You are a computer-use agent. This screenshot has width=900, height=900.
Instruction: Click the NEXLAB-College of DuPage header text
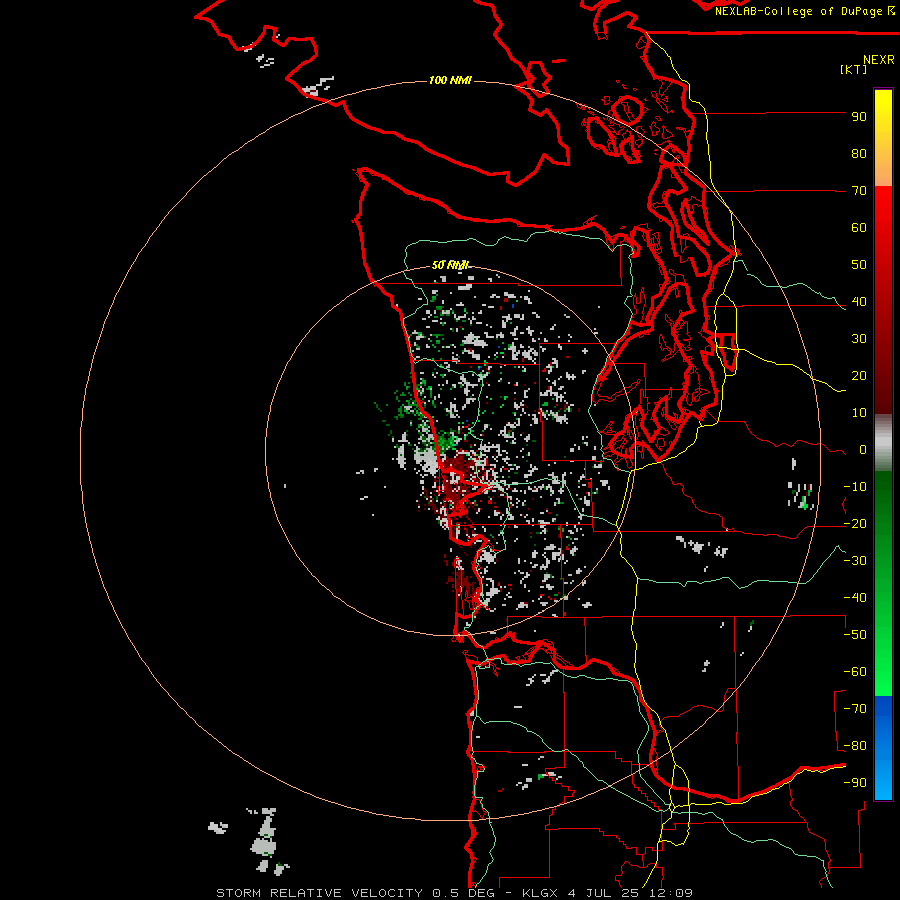point(804,11)
